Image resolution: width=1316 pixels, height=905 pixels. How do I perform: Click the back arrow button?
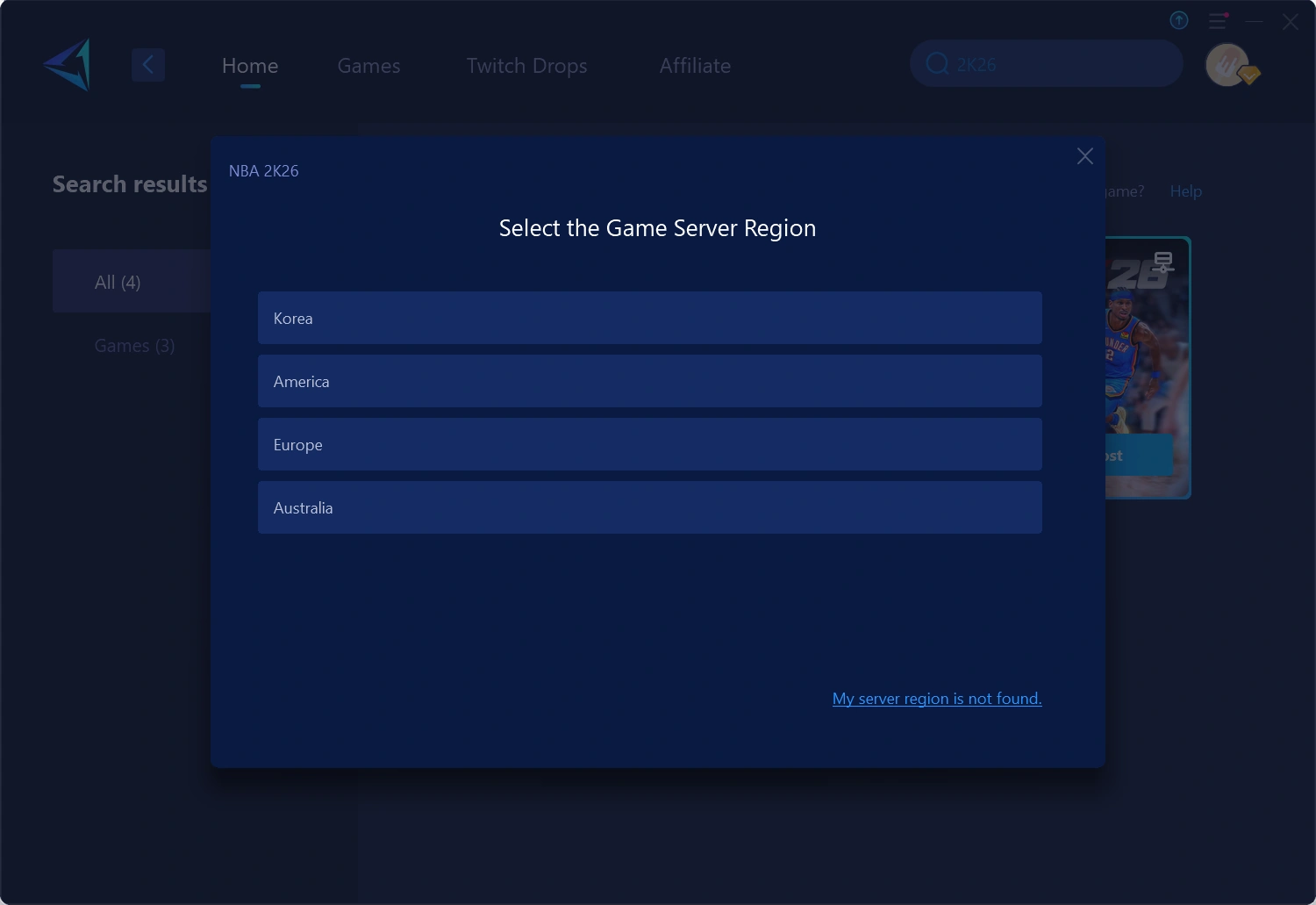point(148,65)
